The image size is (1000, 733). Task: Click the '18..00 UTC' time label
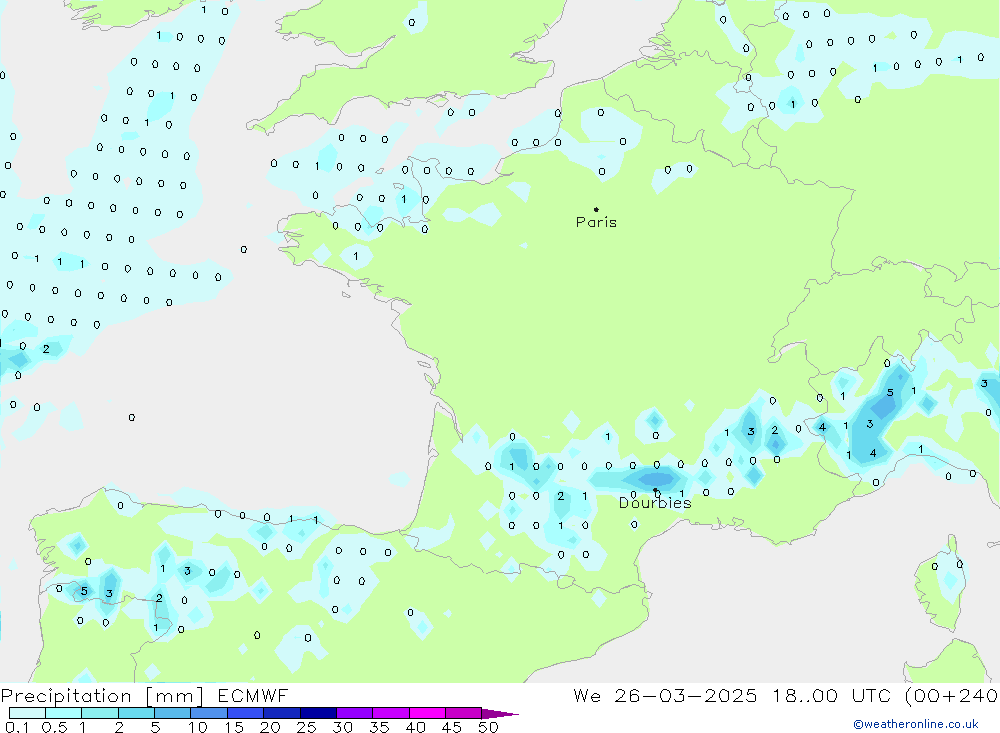(x=831, y=695)
